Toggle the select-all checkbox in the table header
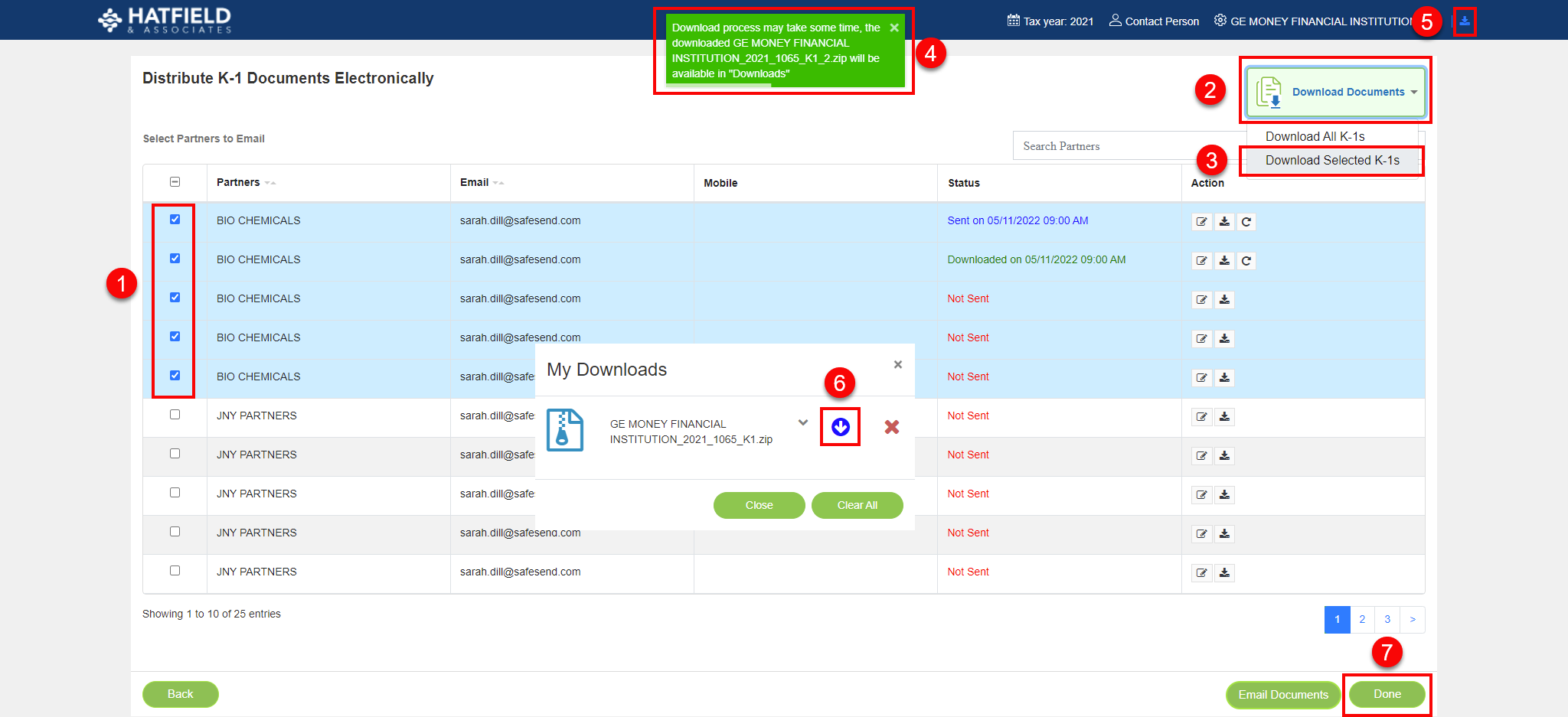The width and height of the screenshot is (1568, 717). pos(175,182)
